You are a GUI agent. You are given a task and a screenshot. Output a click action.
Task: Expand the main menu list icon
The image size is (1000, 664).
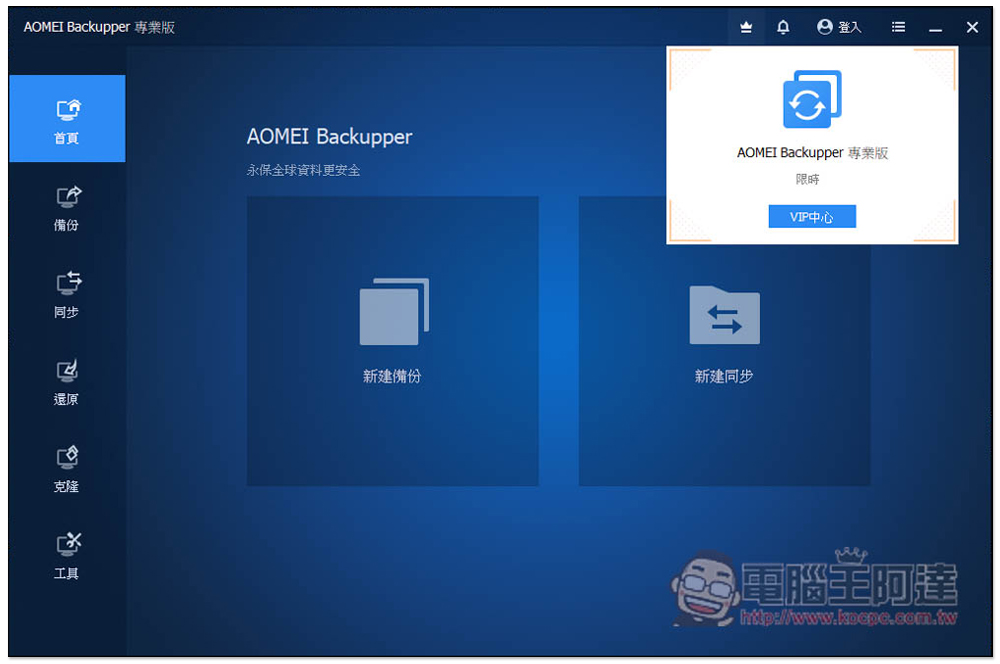[898, 28]
